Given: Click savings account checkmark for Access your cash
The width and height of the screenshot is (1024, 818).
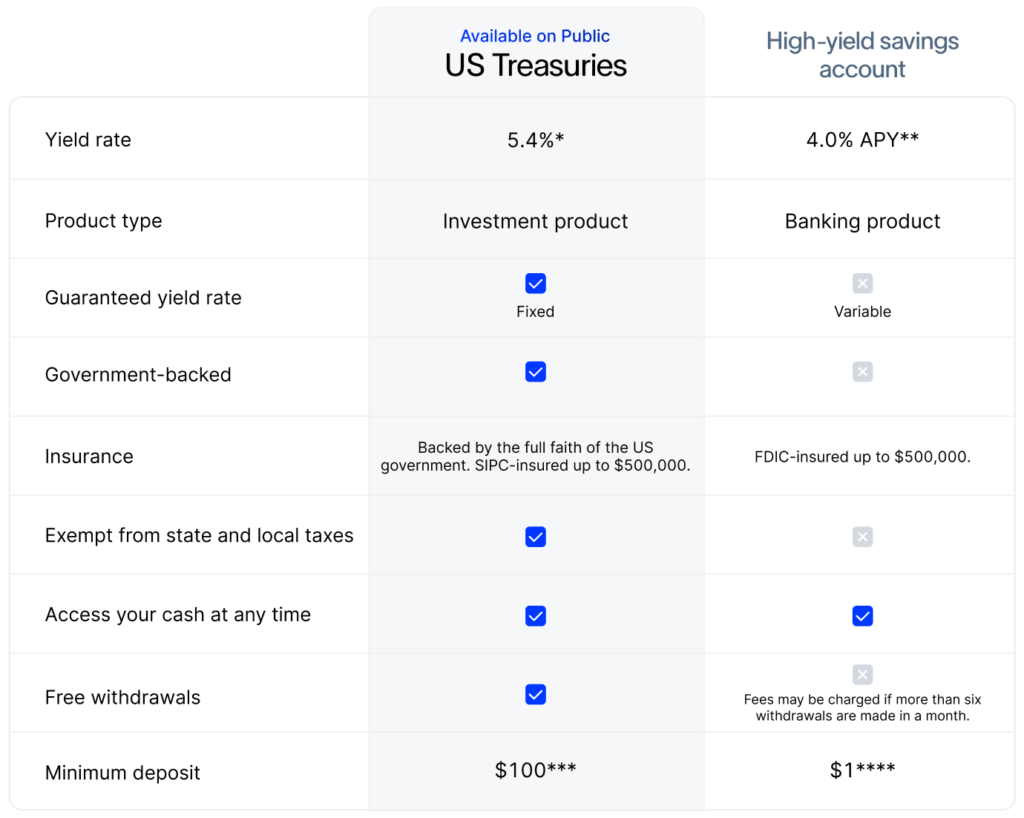Looking at the screenshot, I should (x=862, y=616).
